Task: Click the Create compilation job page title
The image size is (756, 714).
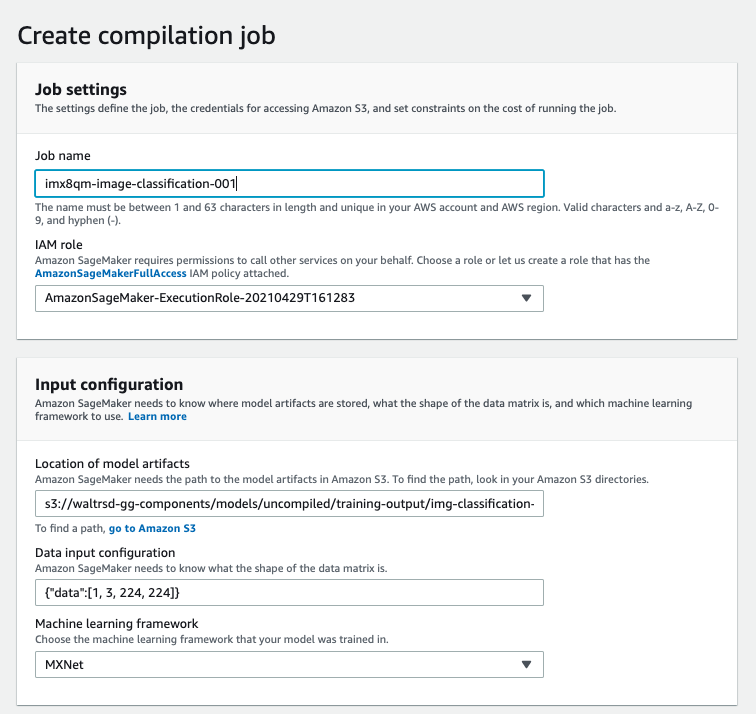Action: (x=147, y=36)
